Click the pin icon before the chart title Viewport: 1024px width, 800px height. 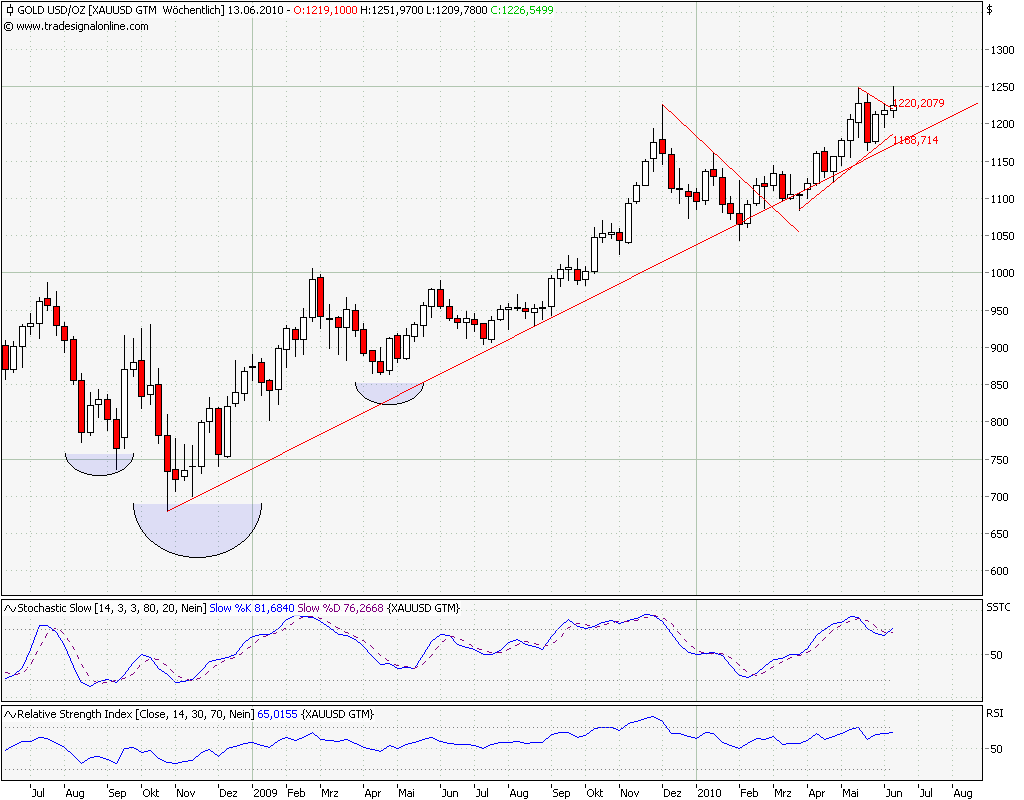pyautogui.click(x=8, y=9)
